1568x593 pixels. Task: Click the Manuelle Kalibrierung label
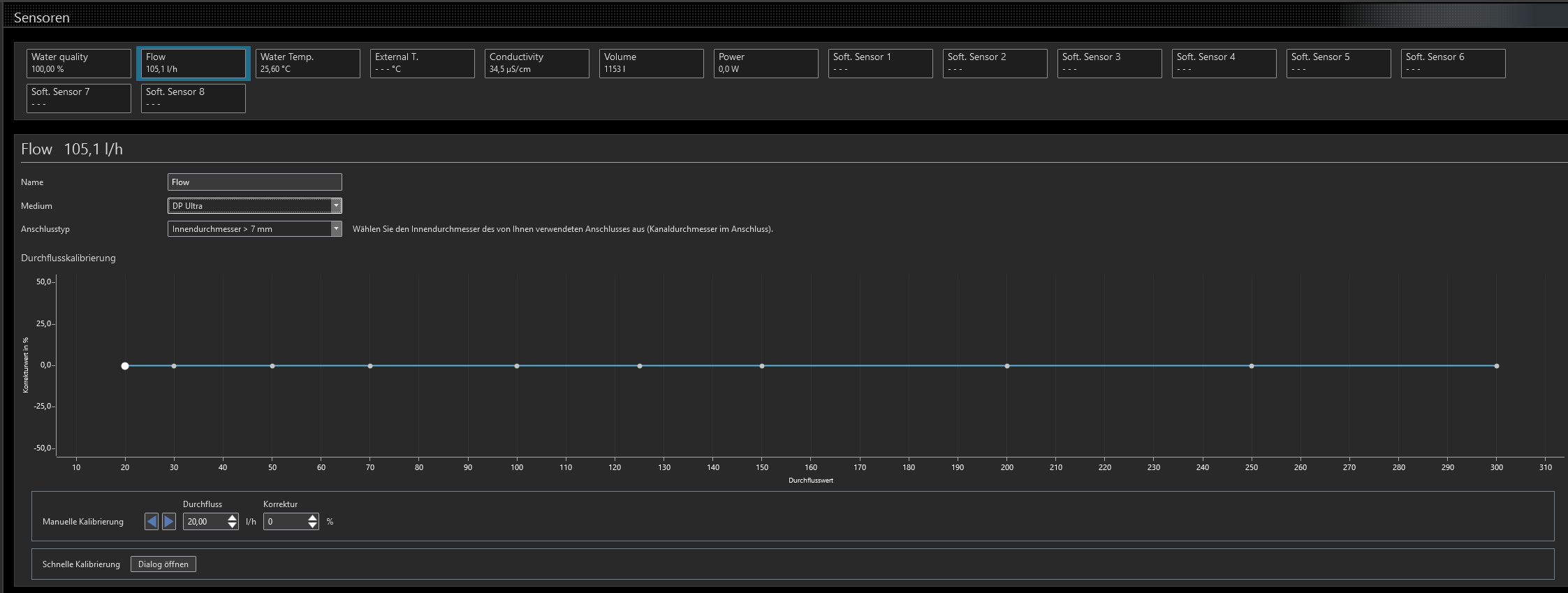(83, 522)
